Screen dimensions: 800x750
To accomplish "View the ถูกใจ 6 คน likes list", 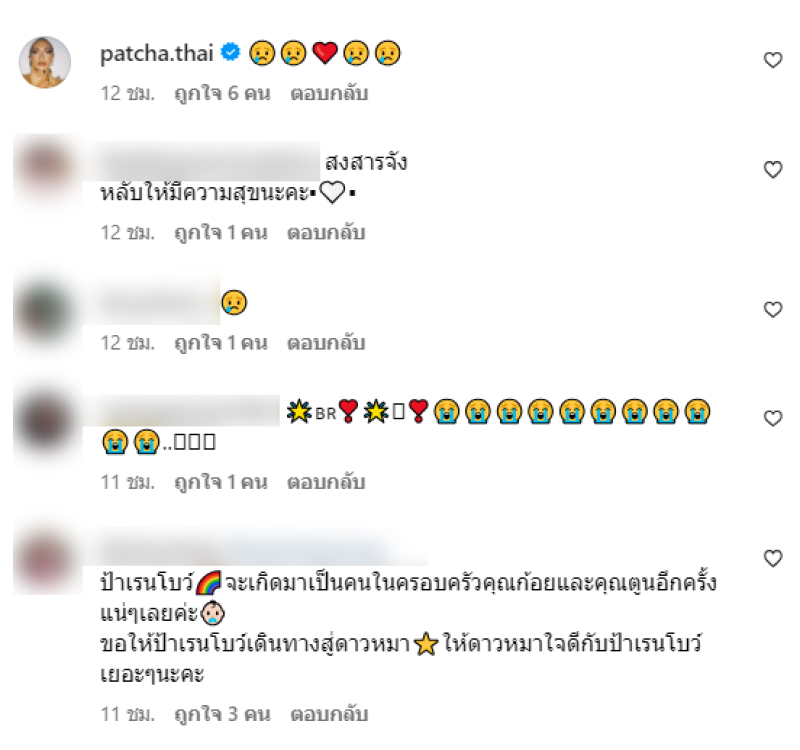I will coord(222,93).
